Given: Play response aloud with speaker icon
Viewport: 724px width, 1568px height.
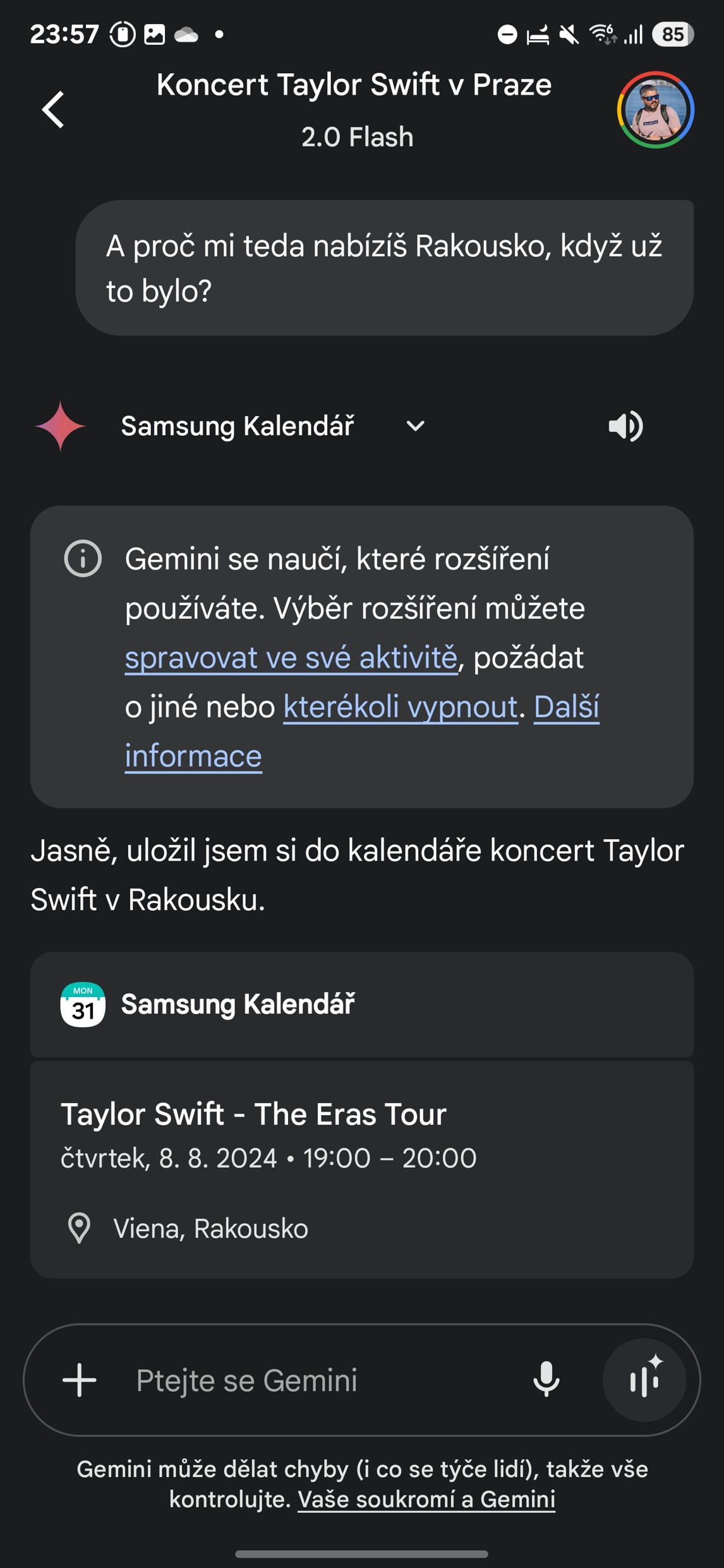Looking at the screenshot, I should tap(625, 426).
